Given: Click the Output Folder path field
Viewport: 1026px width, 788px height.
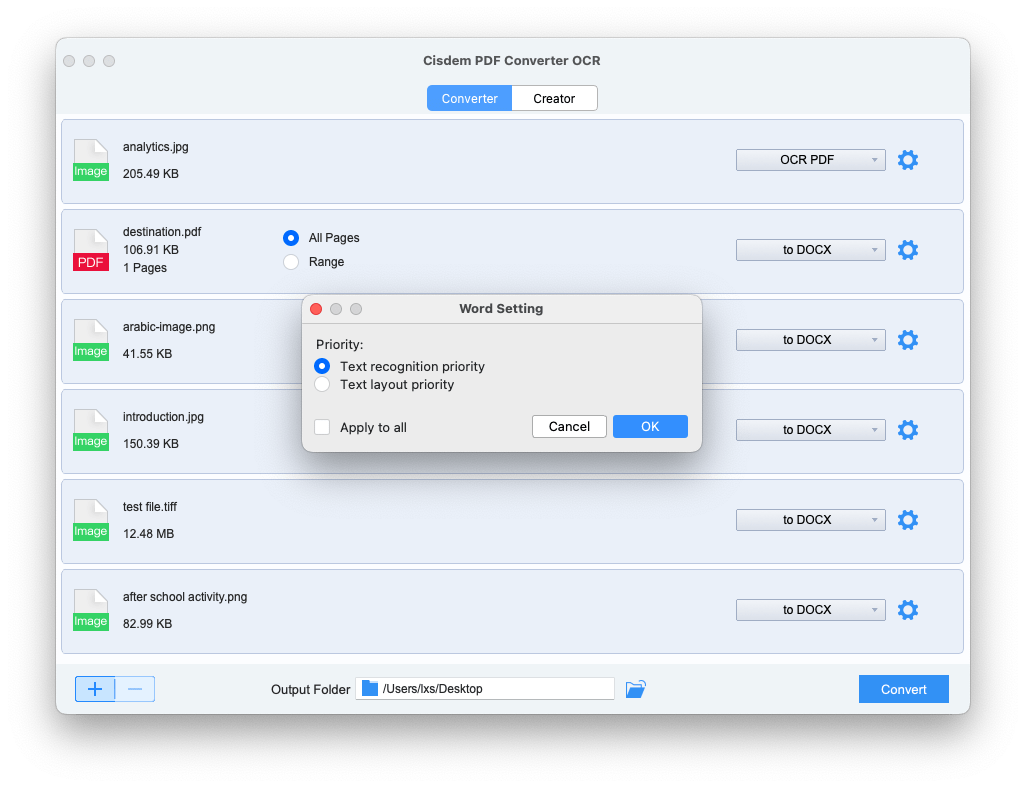Looking at the screenshot, I should pyautogui.click(x=485, y=689).
